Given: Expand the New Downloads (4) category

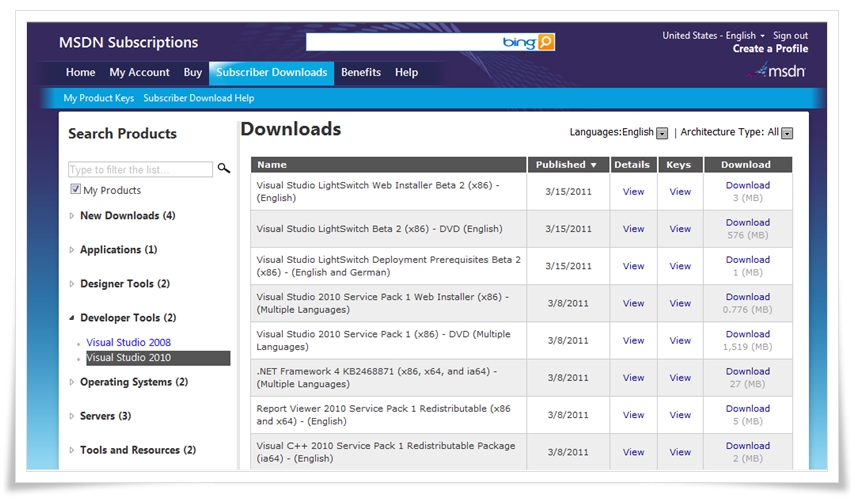Looking at the screenshot, I should (71, 216).
